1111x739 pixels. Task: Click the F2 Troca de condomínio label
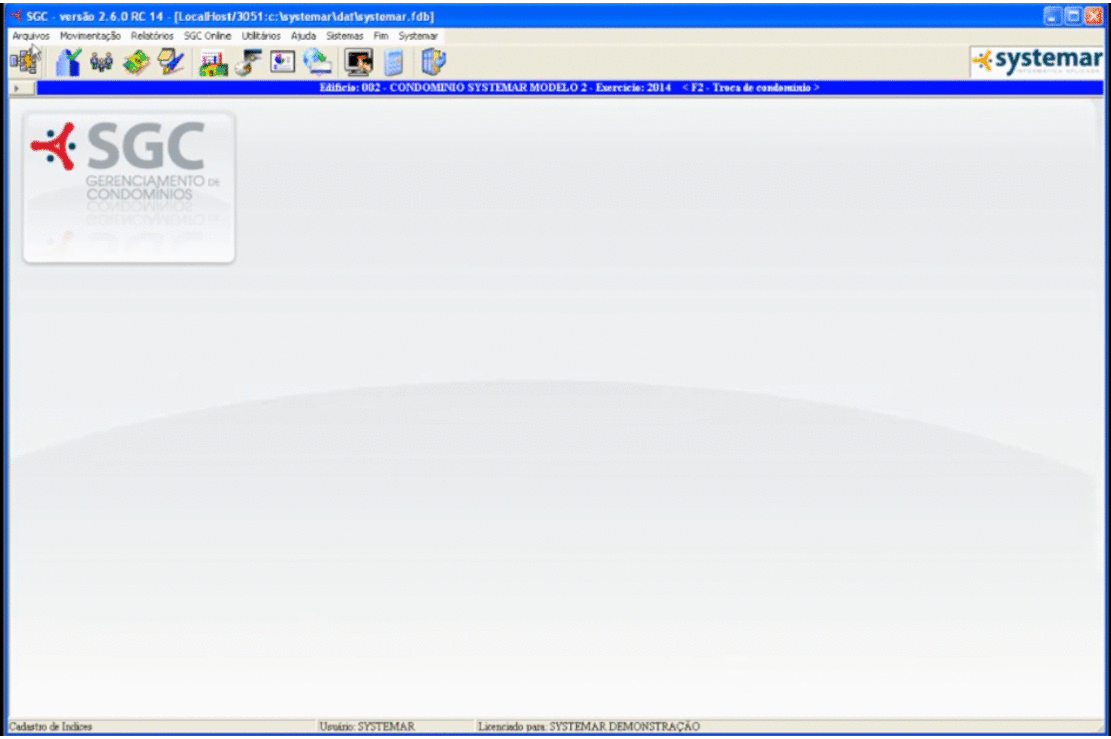coord(750,88)
